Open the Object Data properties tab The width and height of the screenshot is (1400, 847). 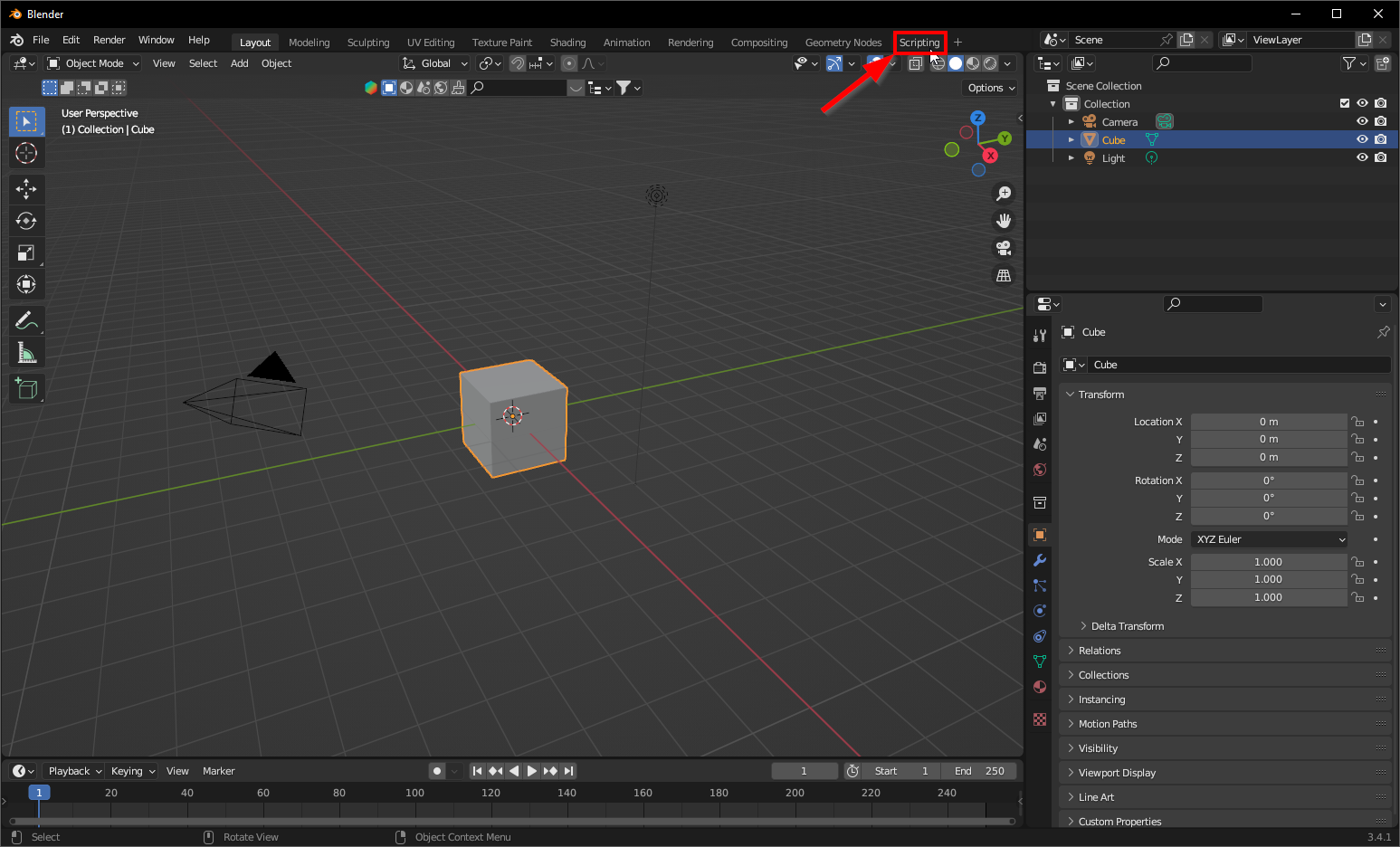pos(1040,661)
